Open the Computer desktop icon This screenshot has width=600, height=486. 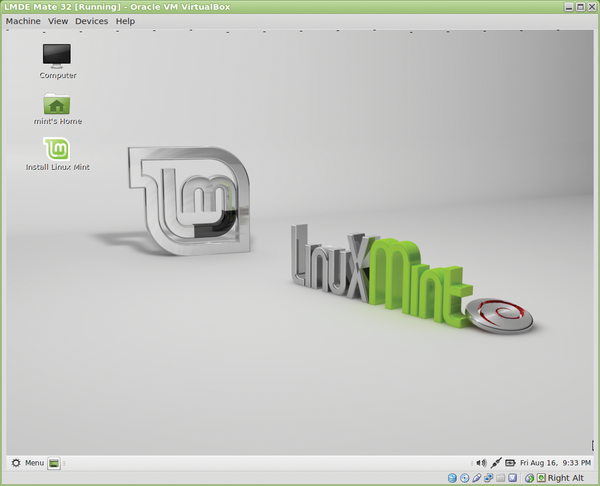coord(57,56)
